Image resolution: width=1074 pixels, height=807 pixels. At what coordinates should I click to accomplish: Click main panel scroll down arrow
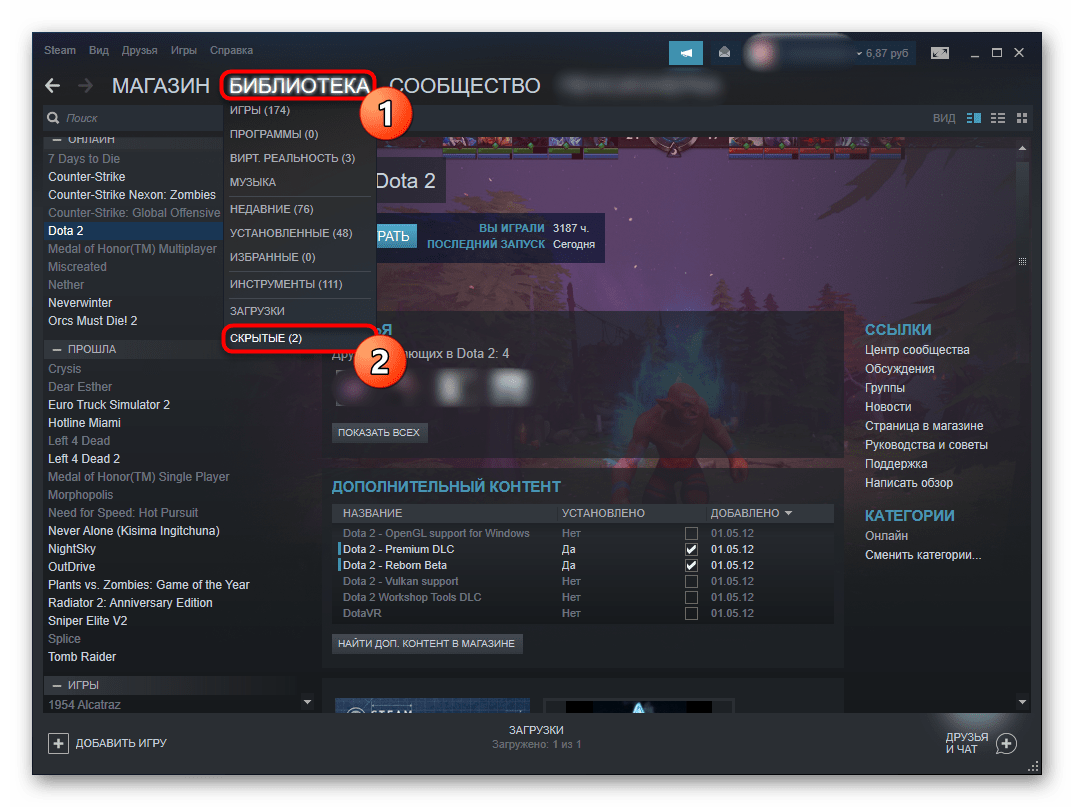[1022, 702]
